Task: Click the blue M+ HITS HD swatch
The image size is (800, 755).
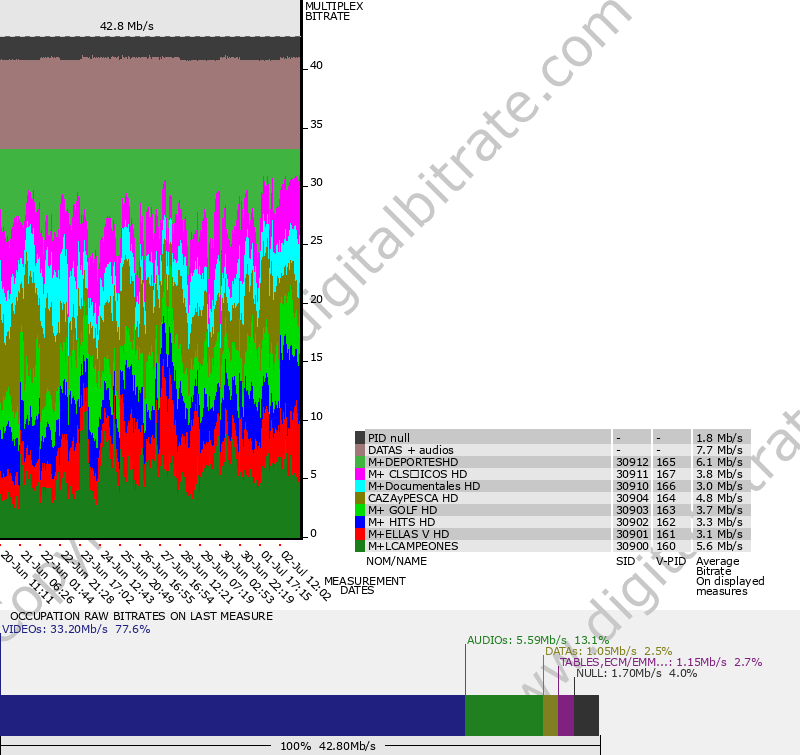Action: (360, 522)
